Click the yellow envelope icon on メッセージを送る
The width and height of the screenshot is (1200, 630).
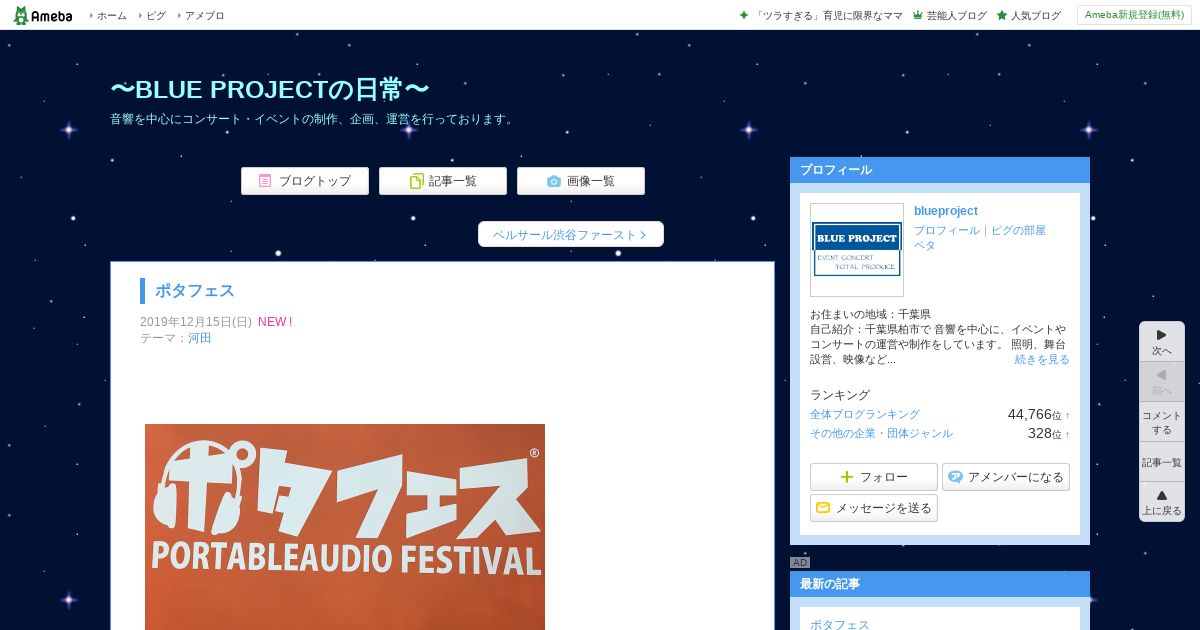[x=823, y=508]
